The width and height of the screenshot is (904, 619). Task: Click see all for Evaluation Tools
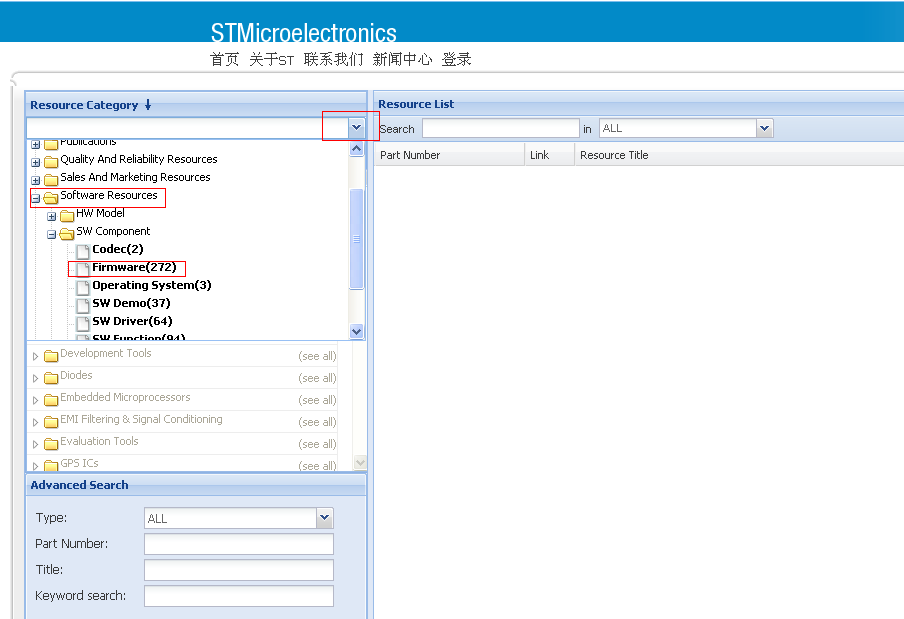(317, 444)
